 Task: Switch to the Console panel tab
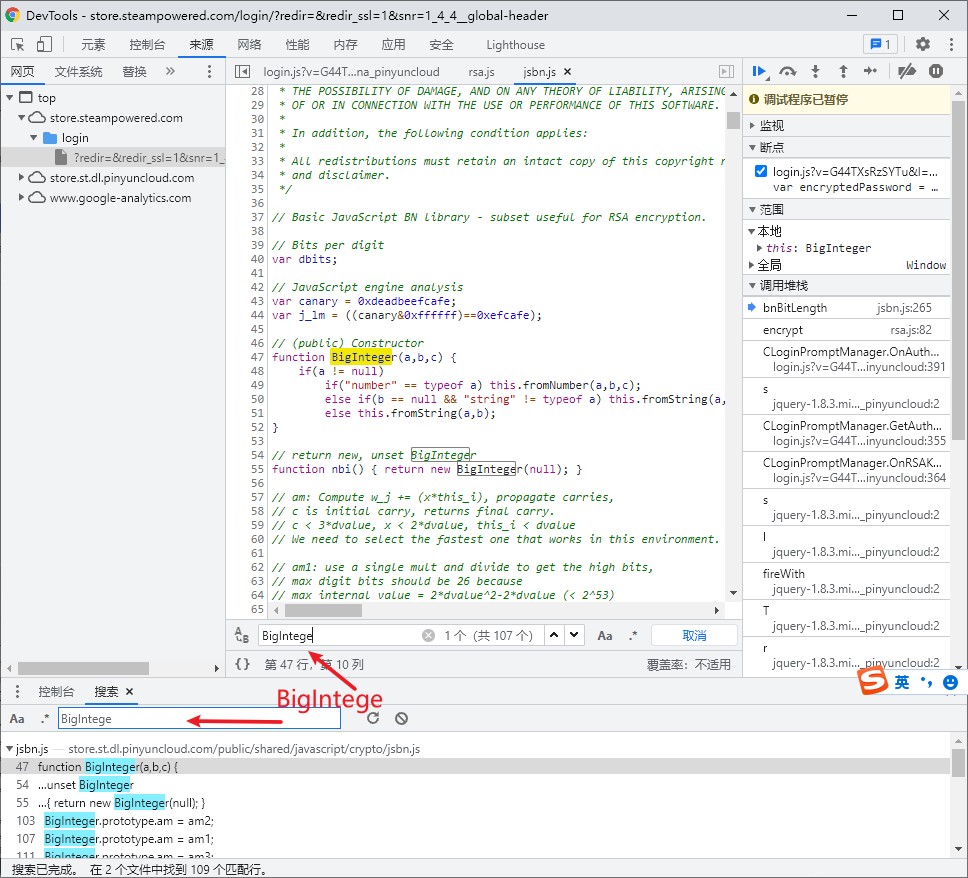147,44
